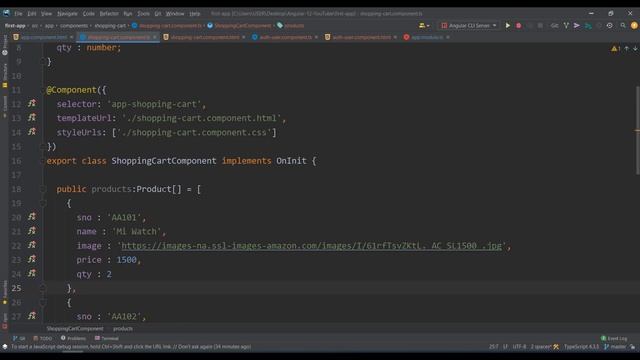The image size is (640, 360).
Task: Click the warning indicator at editor top right
Action: (x=615, y=49)
